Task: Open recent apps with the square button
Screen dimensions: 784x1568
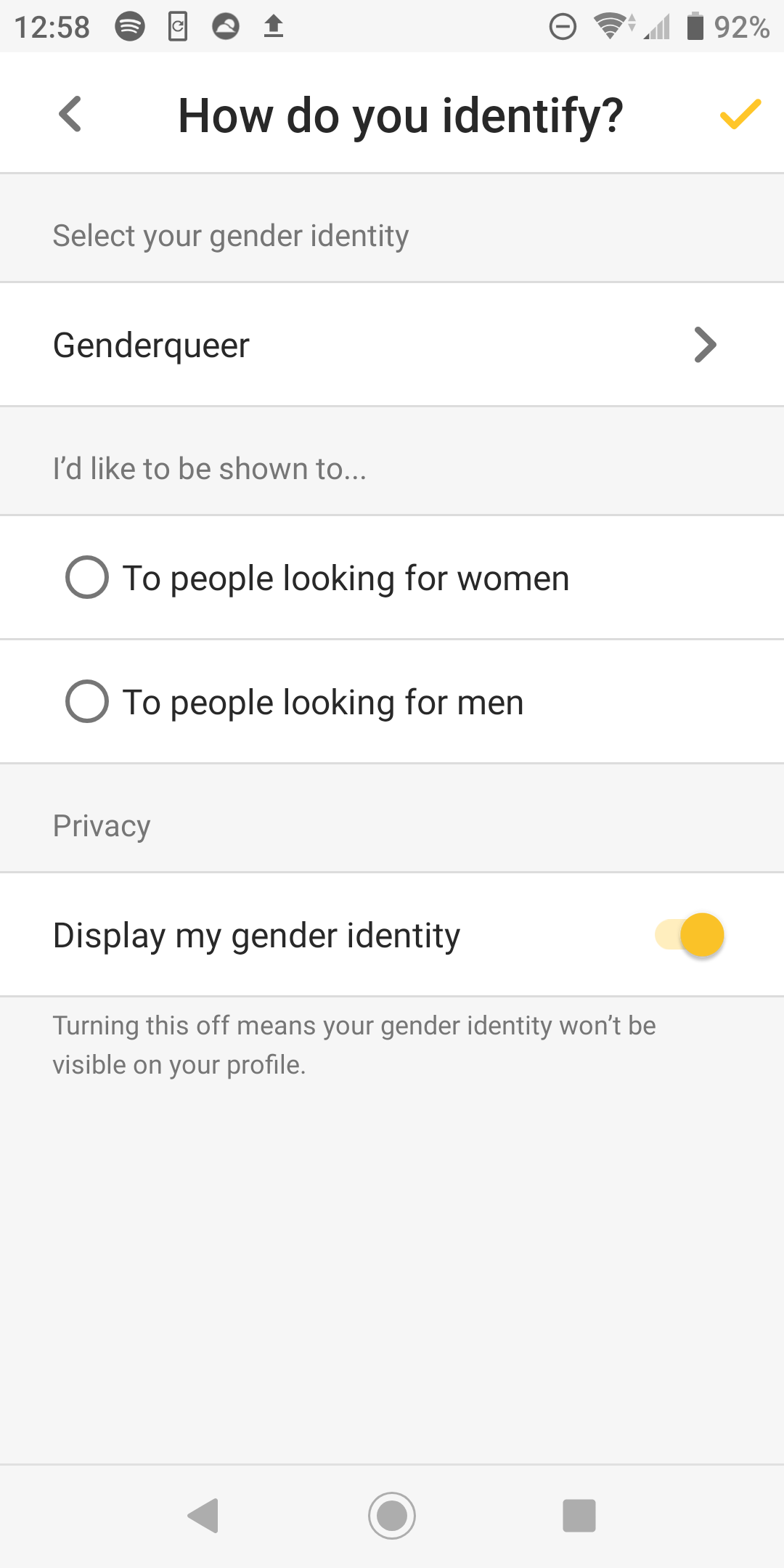Action: 579,1515
